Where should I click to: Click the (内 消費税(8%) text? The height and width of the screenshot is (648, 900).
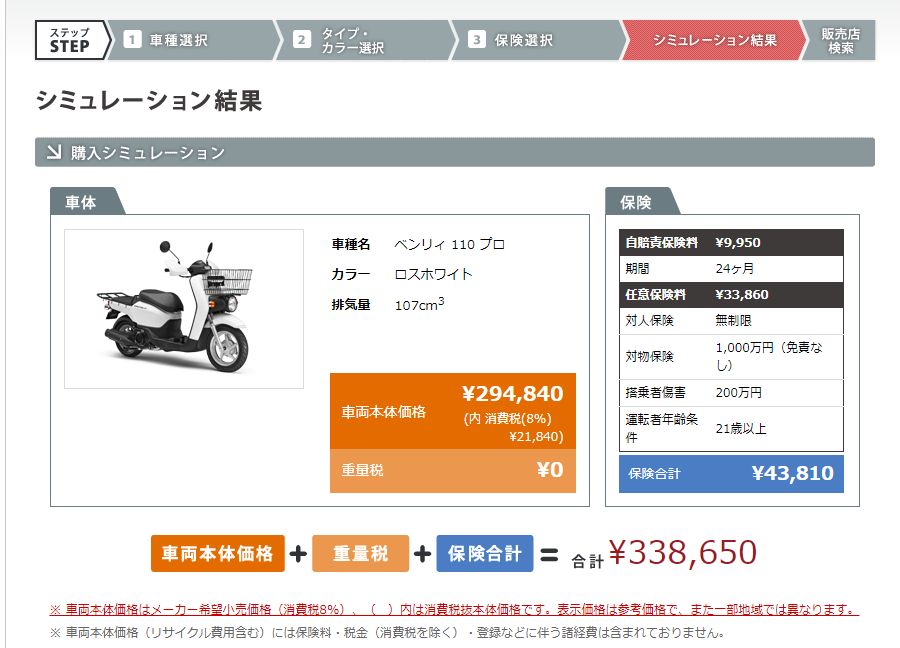coord(507,418)
